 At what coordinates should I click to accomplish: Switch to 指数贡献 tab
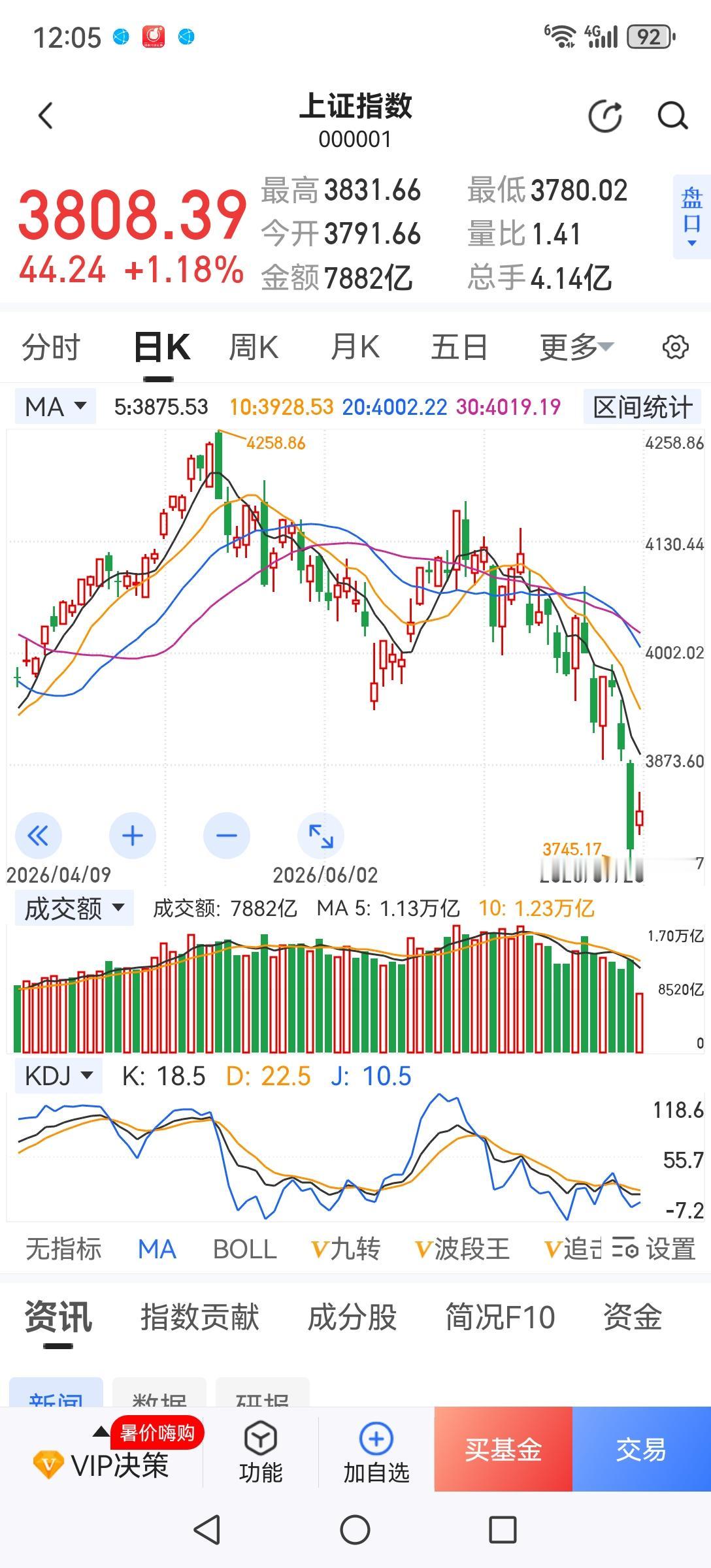(200, 1316)
